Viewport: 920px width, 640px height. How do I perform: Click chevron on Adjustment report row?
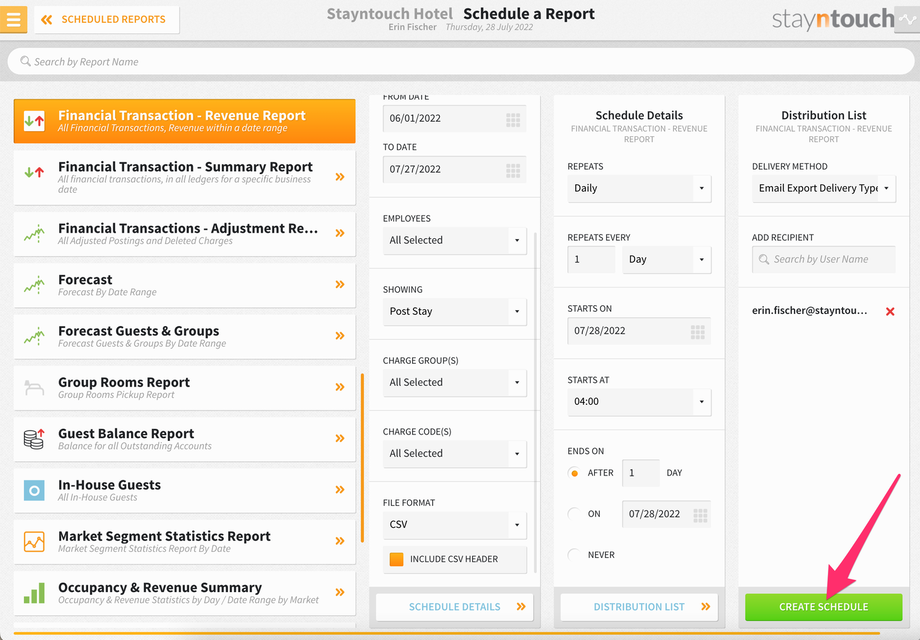[x=340, y=233]
